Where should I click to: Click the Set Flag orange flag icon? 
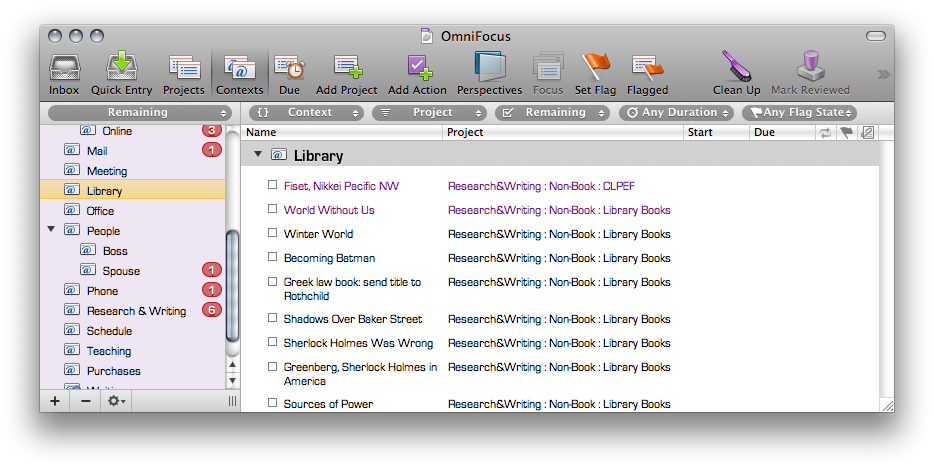pos(595,67)
